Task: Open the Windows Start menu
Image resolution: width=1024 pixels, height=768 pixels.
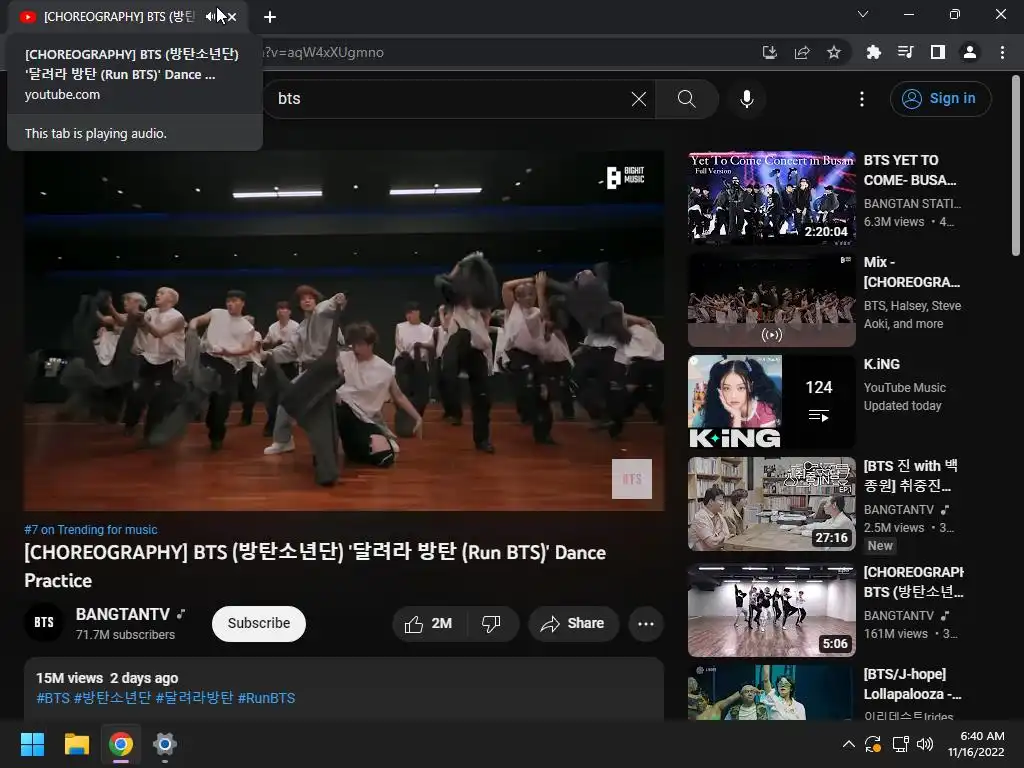Action: pyautogui.click(x=32, y=744)
